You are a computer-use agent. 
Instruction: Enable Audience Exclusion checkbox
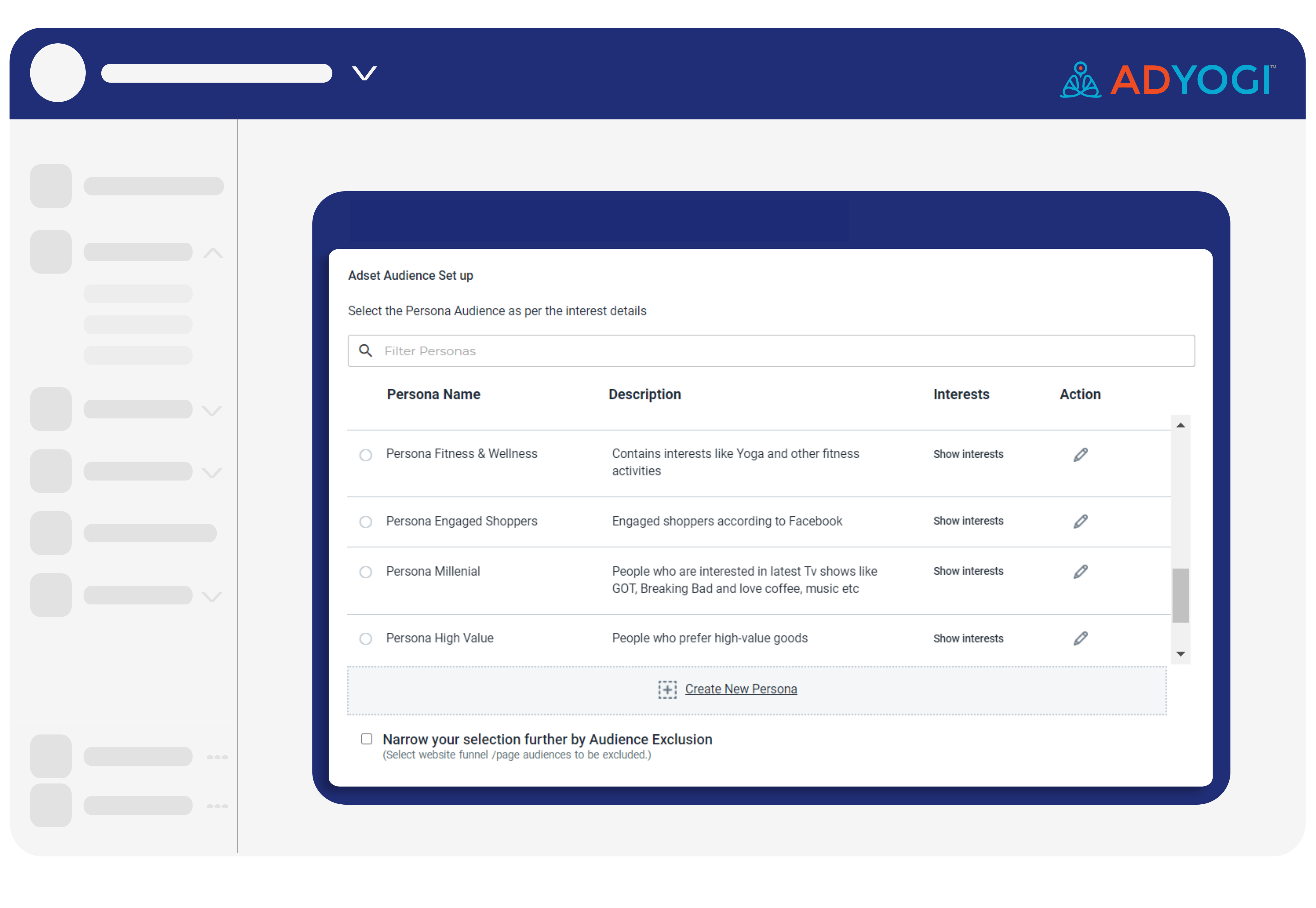tap(367, 738)
